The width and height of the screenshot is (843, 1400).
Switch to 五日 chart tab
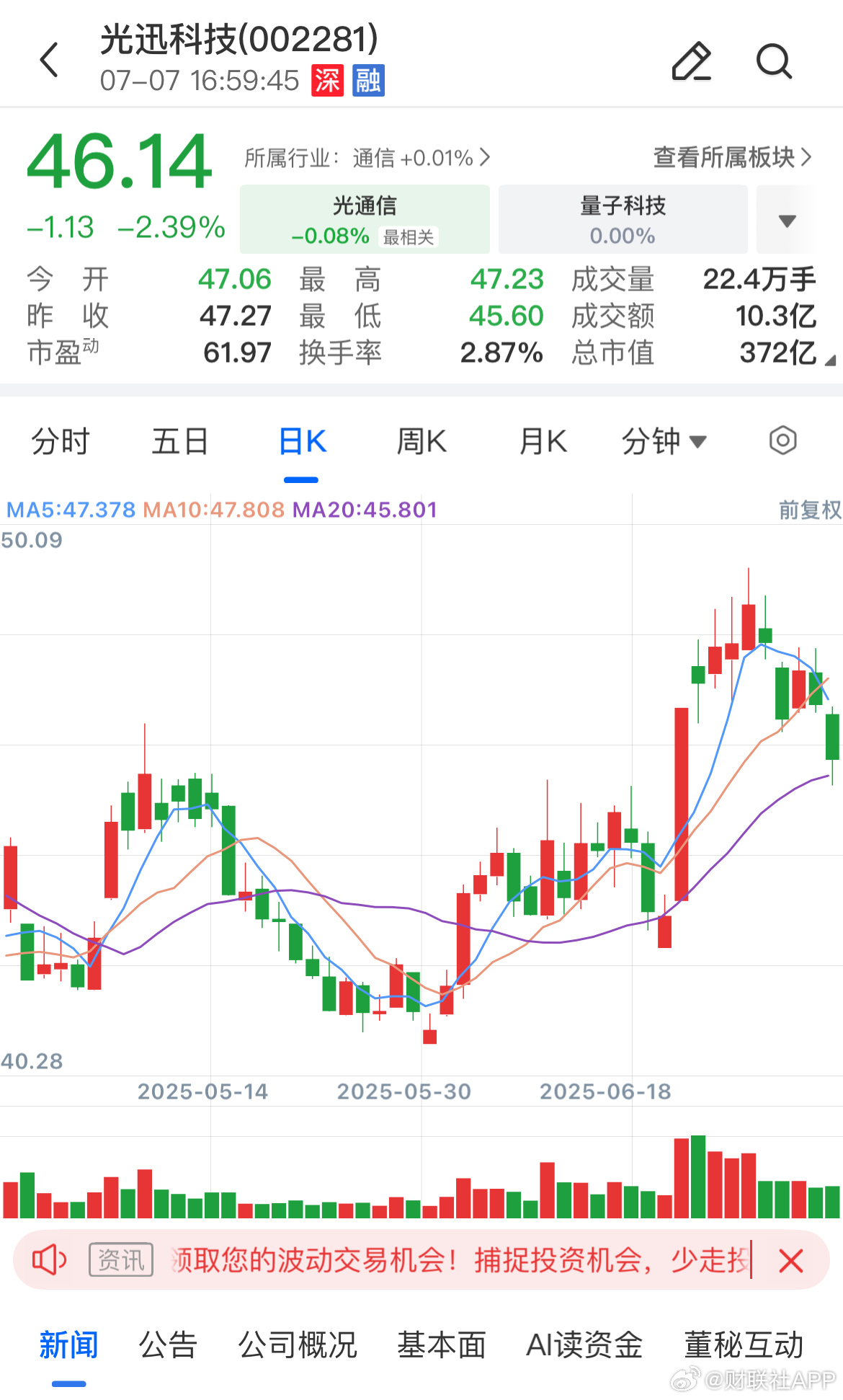(x=180, y=440)
